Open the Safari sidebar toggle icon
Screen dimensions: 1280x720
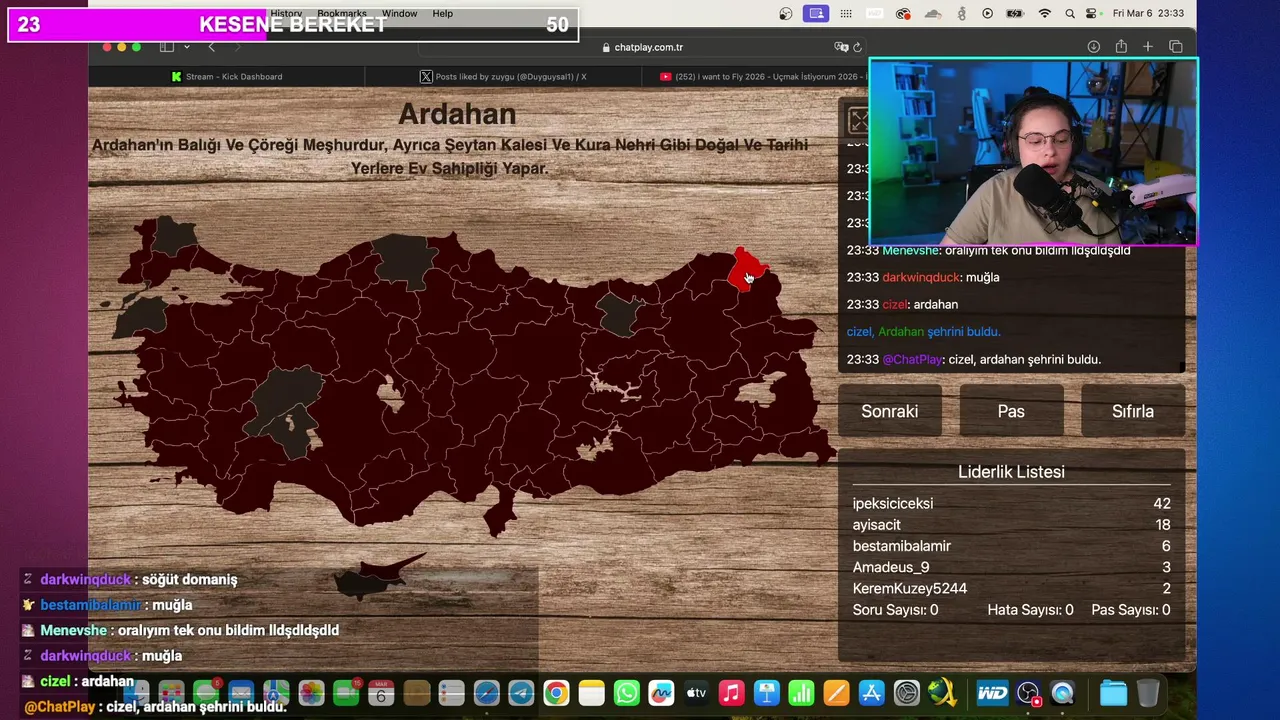(x=167, y=47)
